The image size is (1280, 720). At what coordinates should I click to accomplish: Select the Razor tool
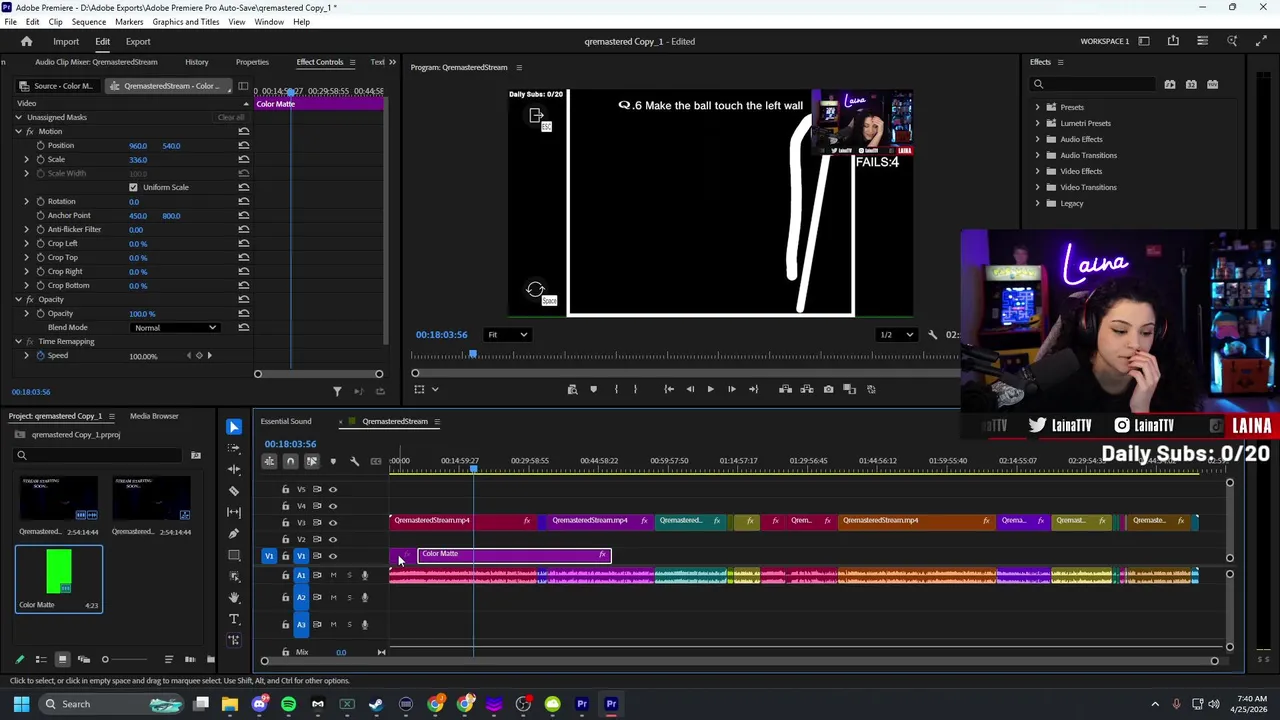234,490
